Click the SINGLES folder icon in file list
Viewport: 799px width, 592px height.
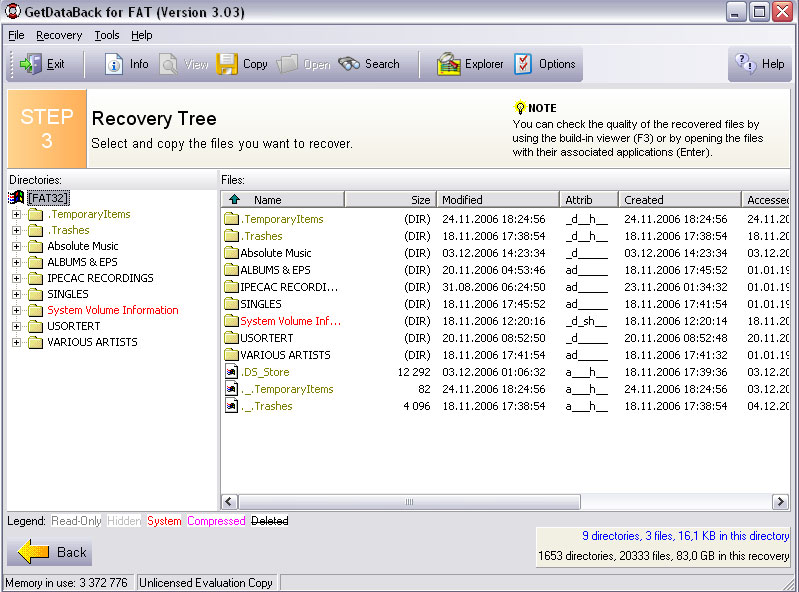[x=231, y=304]
